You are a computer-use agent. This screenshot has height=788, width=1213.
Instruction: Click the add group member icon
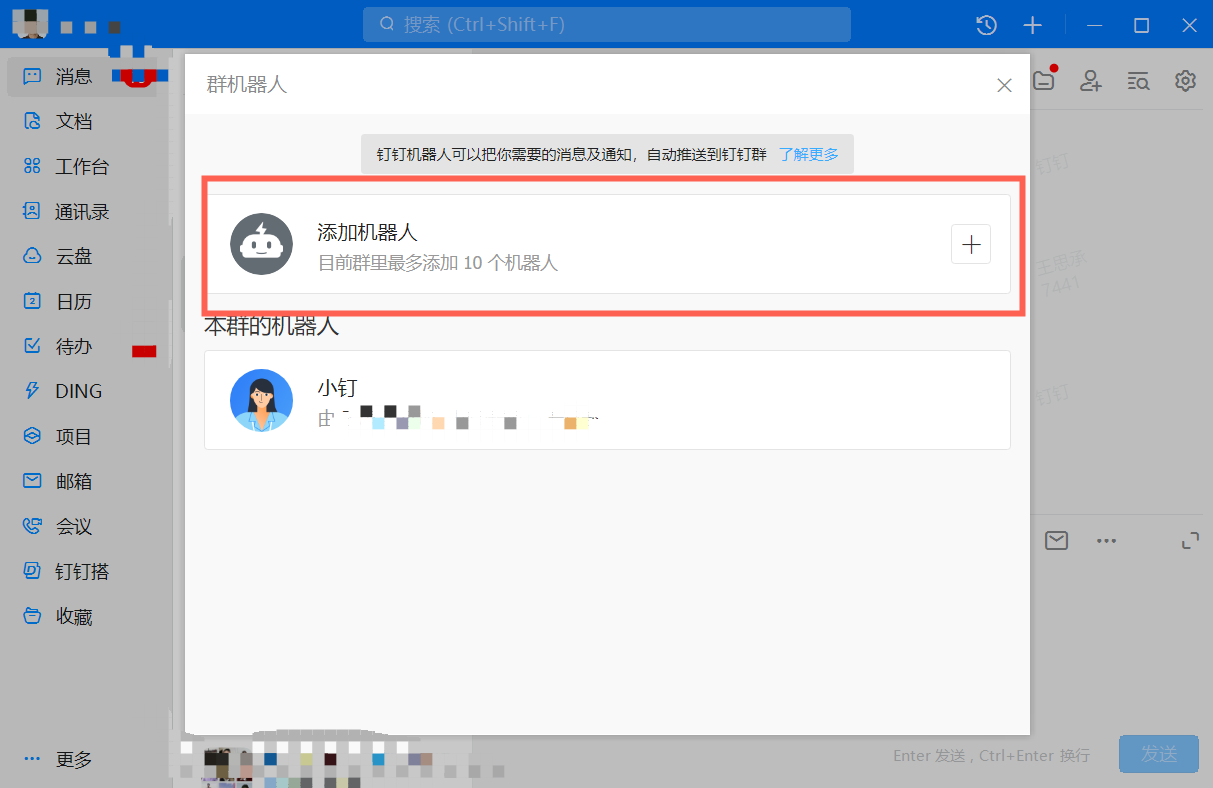pyautogui.click(x=1091, y=81)
